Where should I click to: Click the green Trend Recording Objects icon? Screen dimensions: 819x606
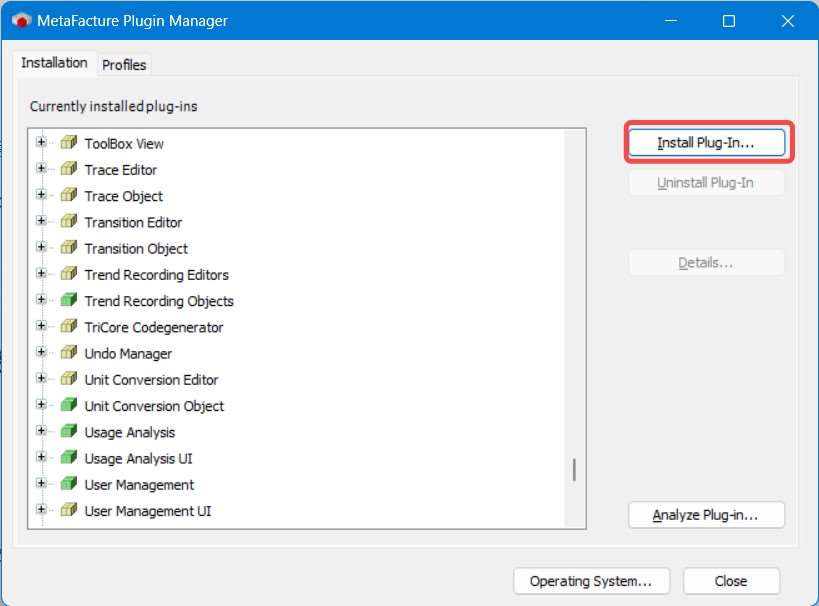click(69, 299)
